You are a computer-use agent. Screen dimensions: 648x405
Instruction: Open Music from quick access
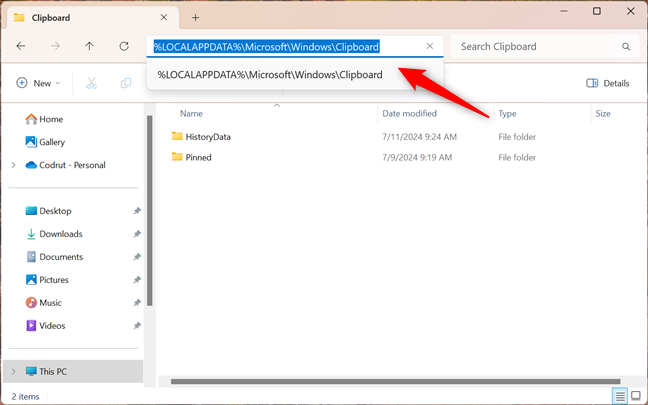click(x=43, y=303)
